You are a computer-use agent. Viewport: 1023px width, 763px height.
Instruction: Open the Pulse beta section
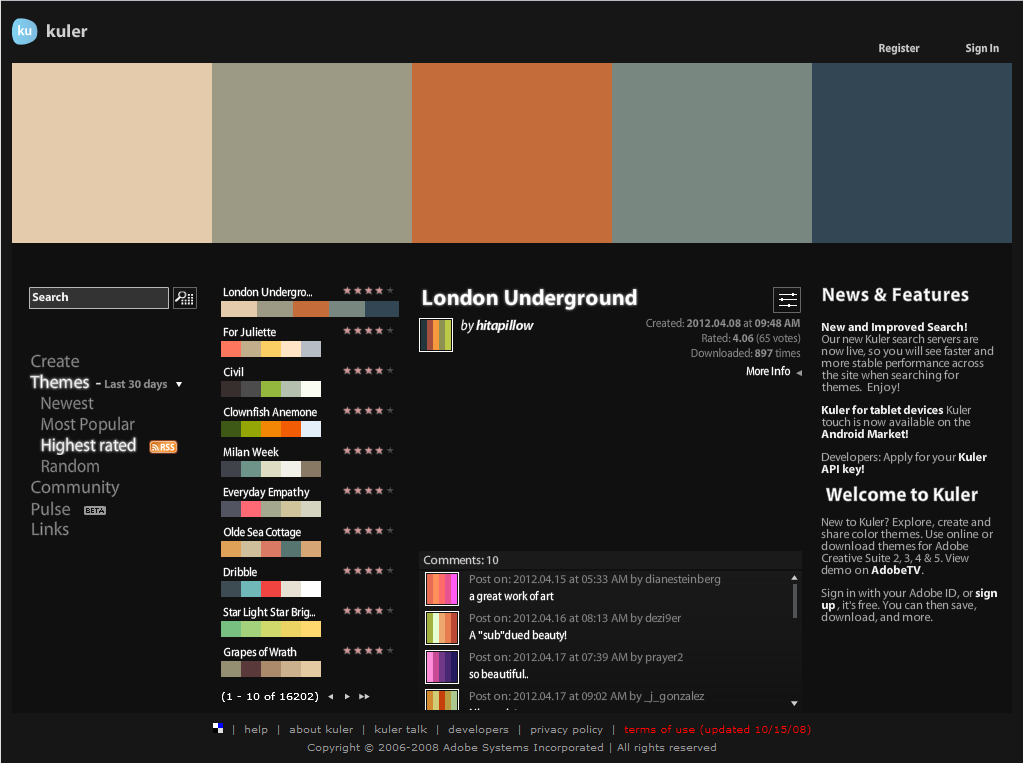(51, 509)
